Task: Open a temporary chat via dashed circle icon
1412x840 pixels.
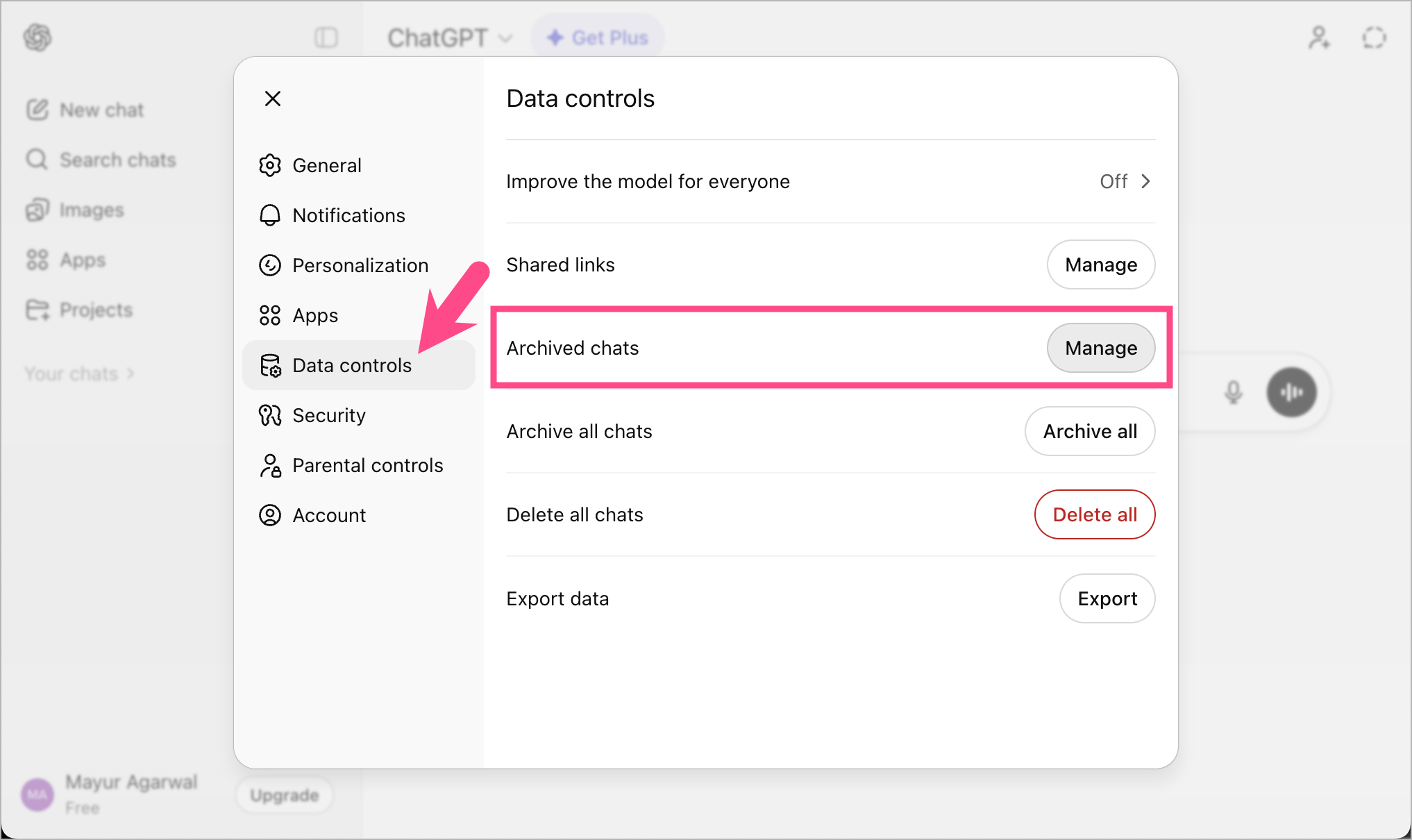Action: point(1374,37)
